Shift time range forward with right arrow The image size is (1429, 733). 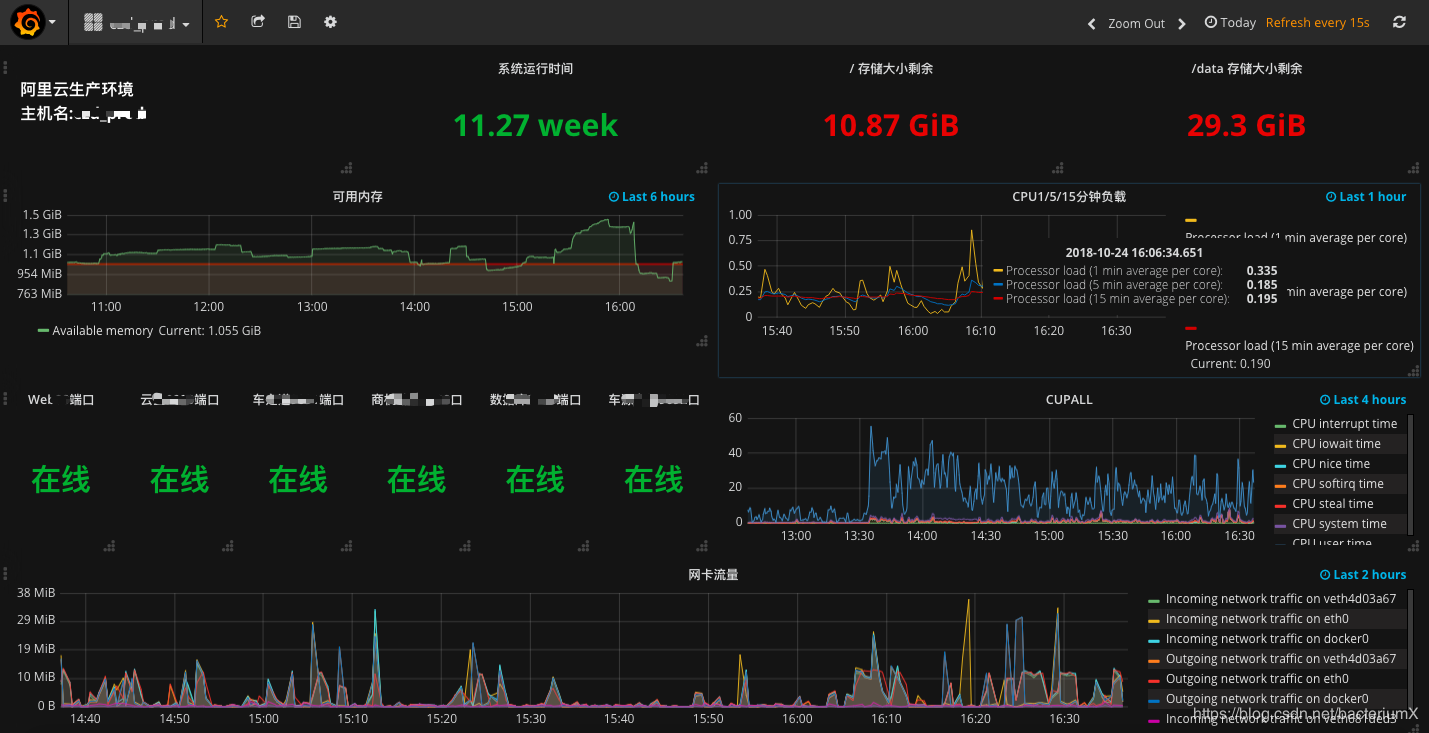point(1182,24)
